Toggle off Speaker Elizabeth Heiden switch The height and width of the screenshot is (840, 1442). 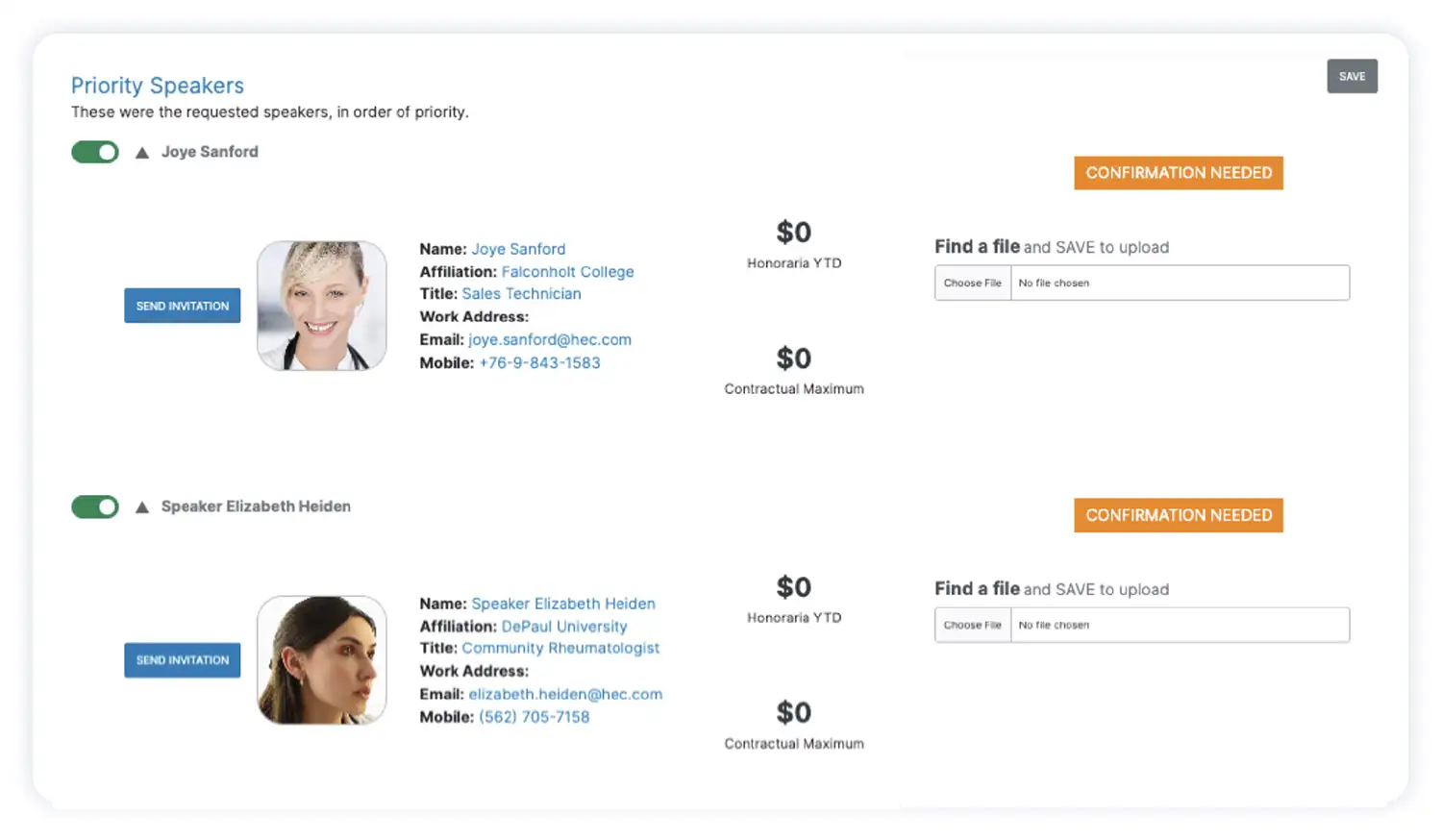click(x=95, y=506)
